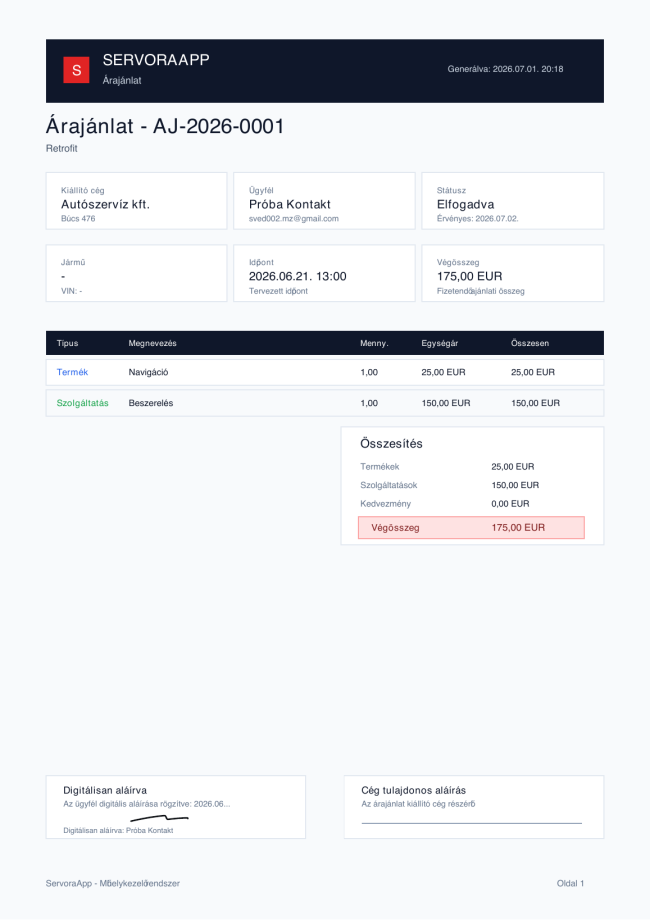The height and width of the screenshot is (920, 650).
Task: Click the company owner signature line
Action: point(472,823)
